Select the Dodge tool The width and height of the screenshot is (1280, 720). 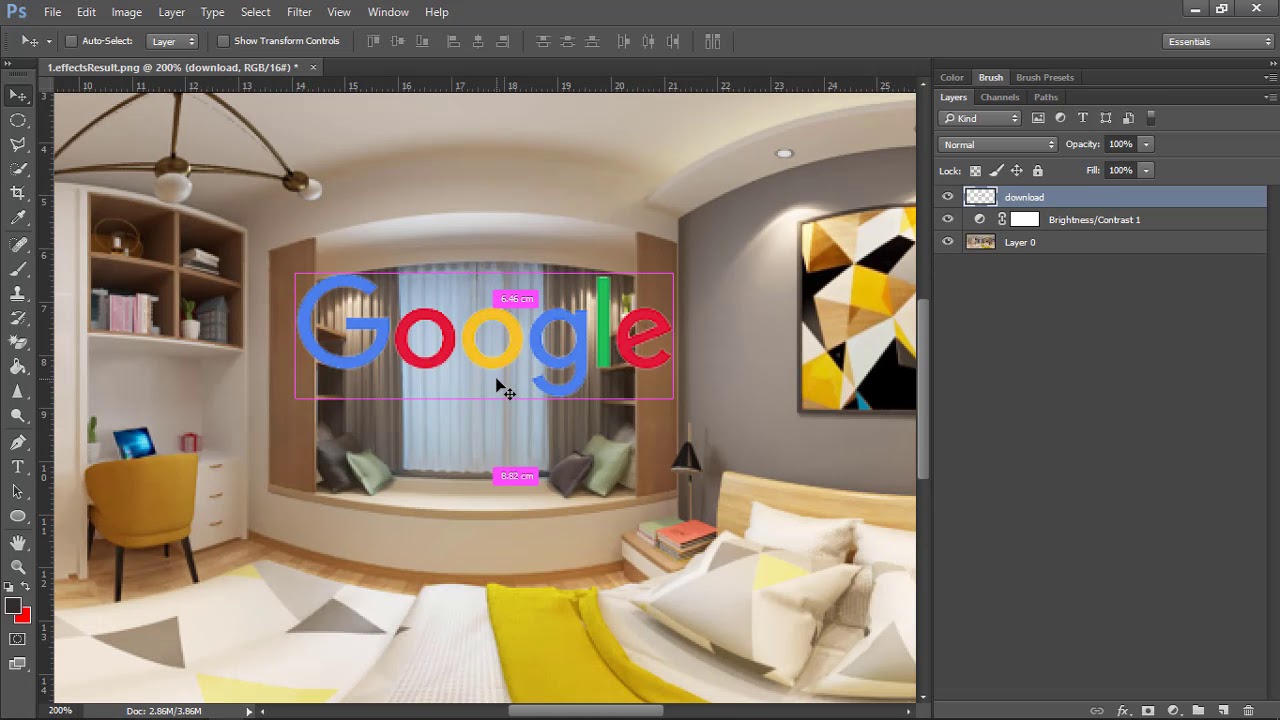(x=18, y=416)
